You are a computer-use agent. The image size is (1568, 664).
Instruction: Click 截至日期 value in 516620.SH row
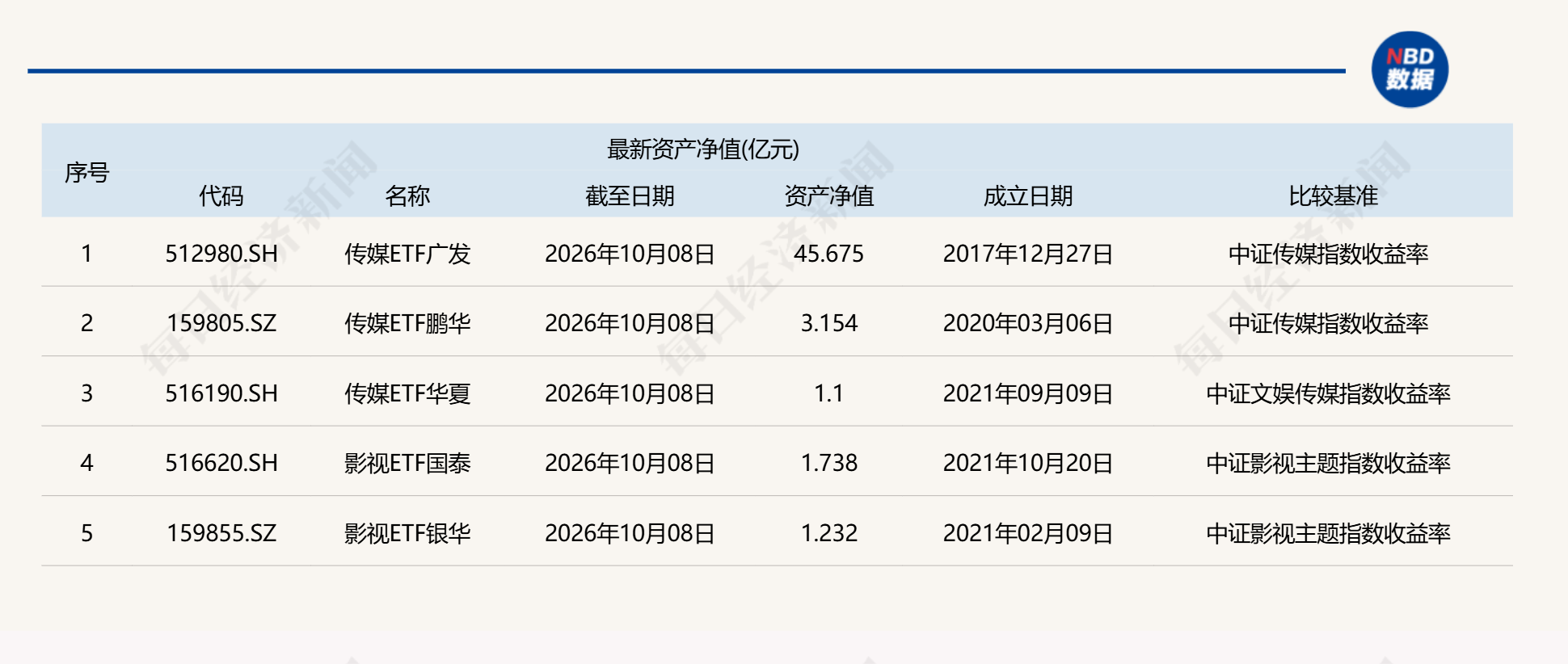pos(630,463)
